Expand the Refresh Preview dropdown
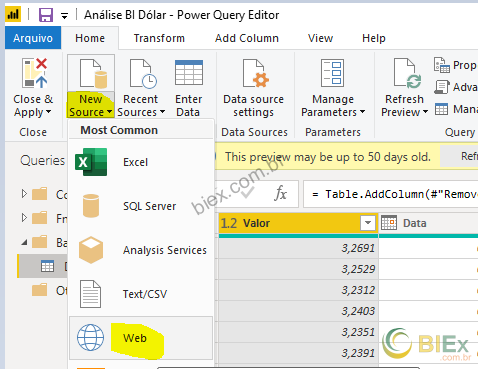This screenshot has width=478, height=369. pos(425,112)
